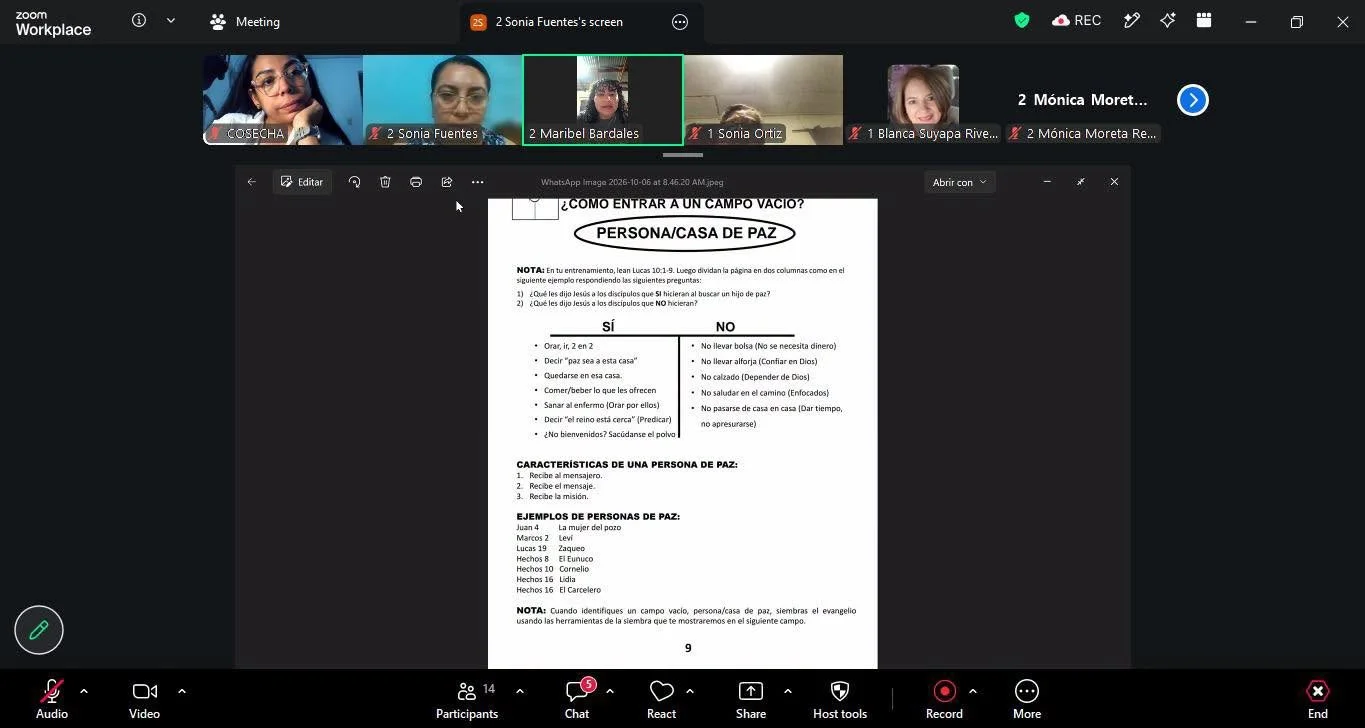Screen dimensions: 1365x728
Task: Expand the dropdown arrow beside meeting info
Action: tap(171, 21)
